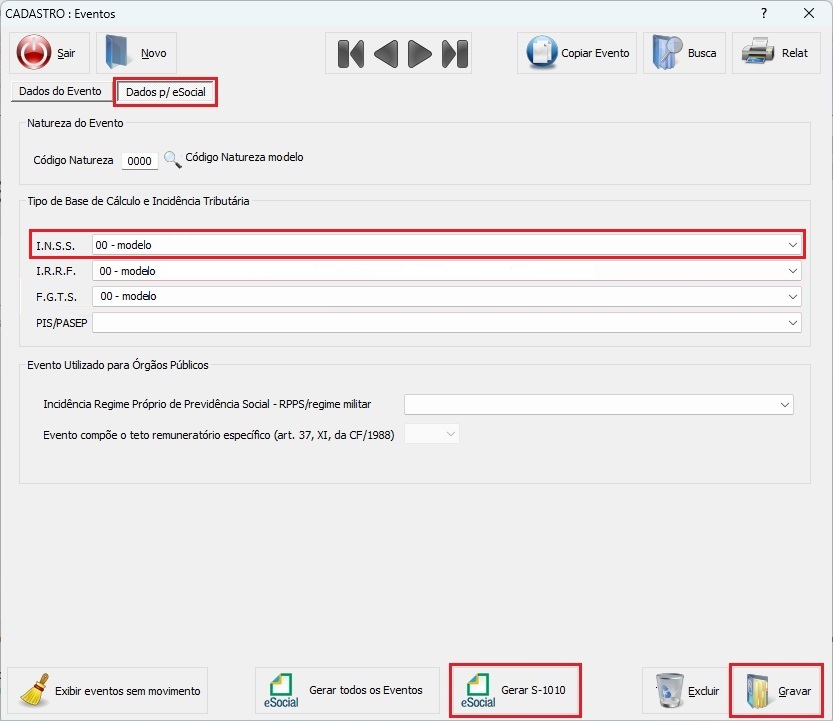Advance to the next record arrow

pyautogui.click(x=420, y=54)
